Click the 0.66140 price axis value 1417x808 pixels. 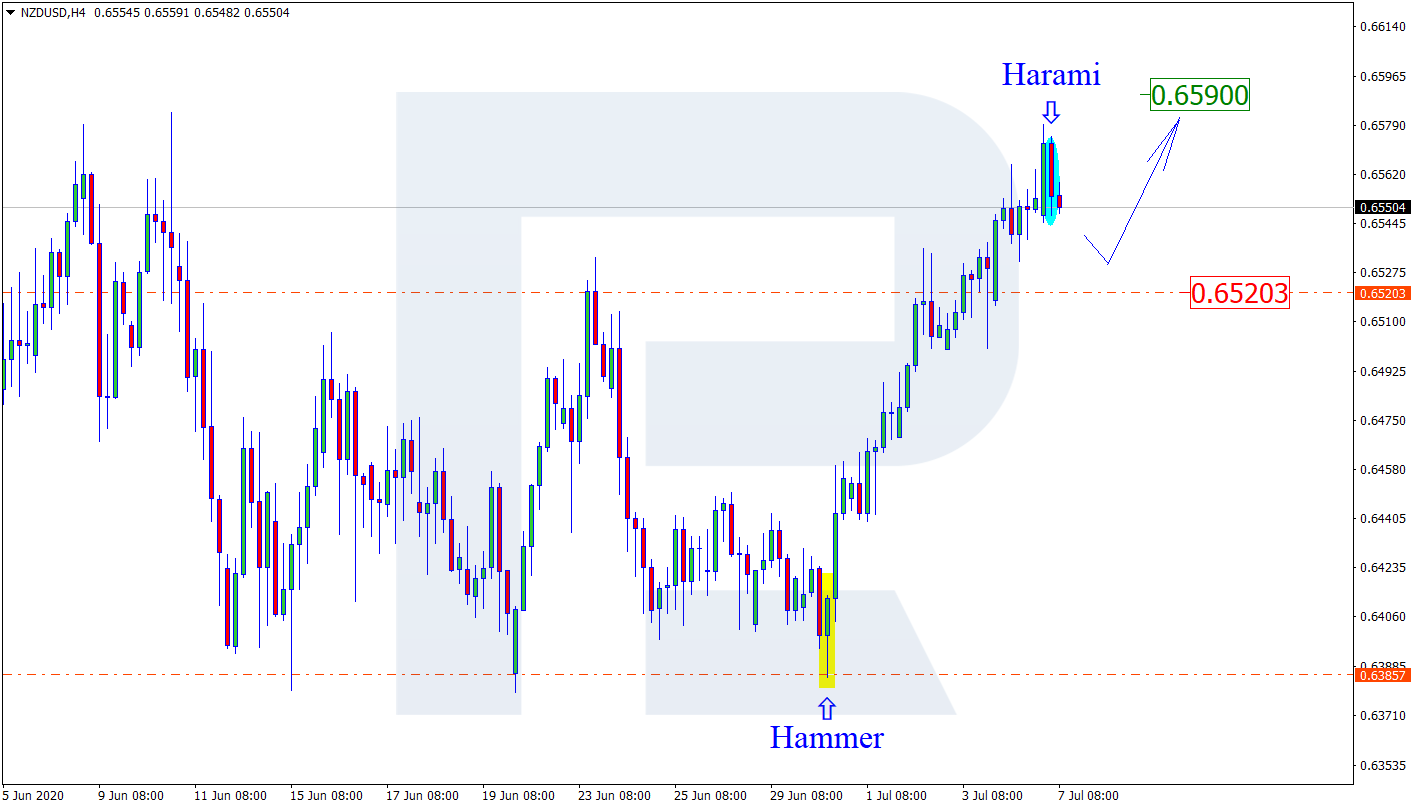click(x=1384, y=27)
